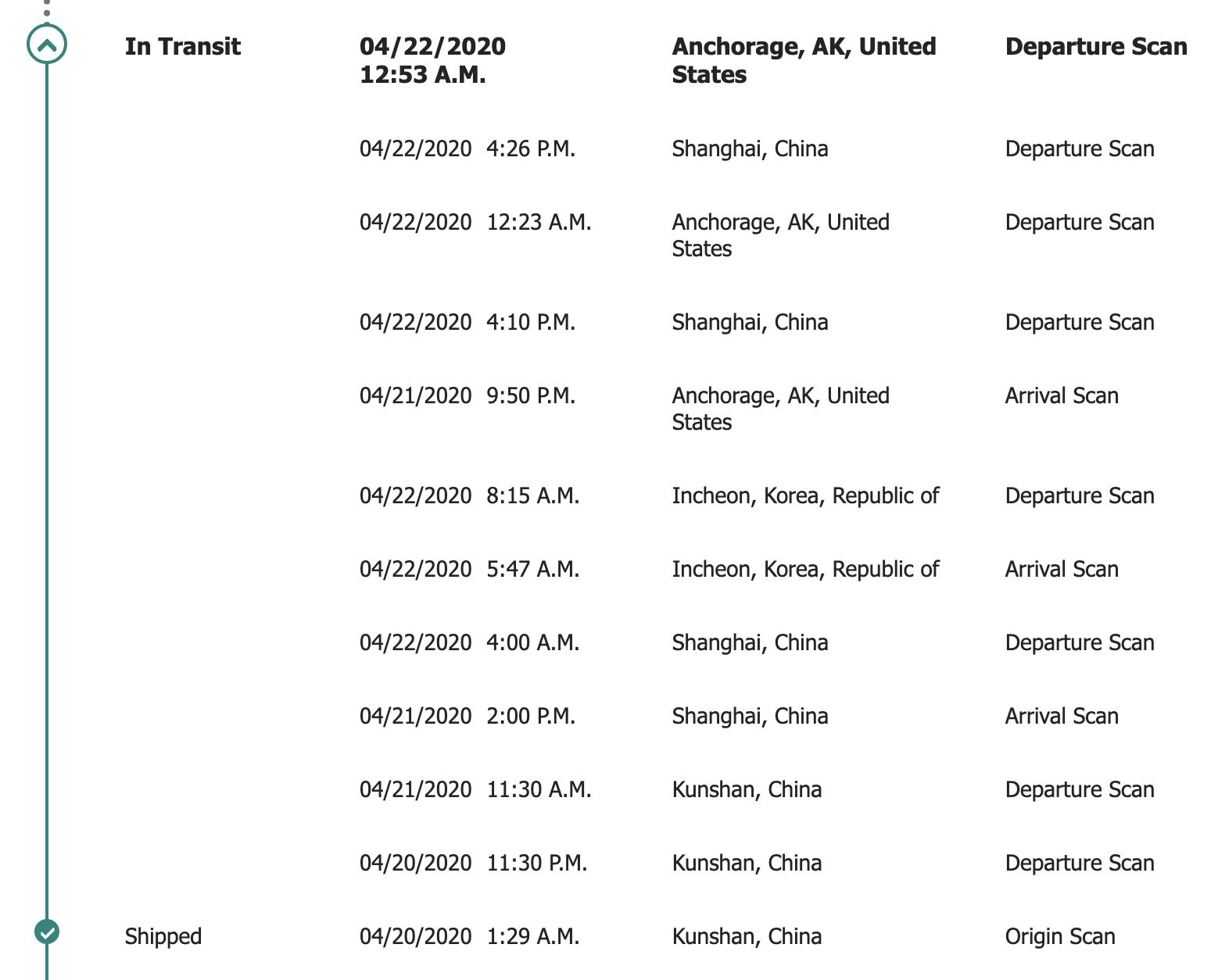
Task: Click the bold 12:53 A.M. timestamp
Action: 422,75
